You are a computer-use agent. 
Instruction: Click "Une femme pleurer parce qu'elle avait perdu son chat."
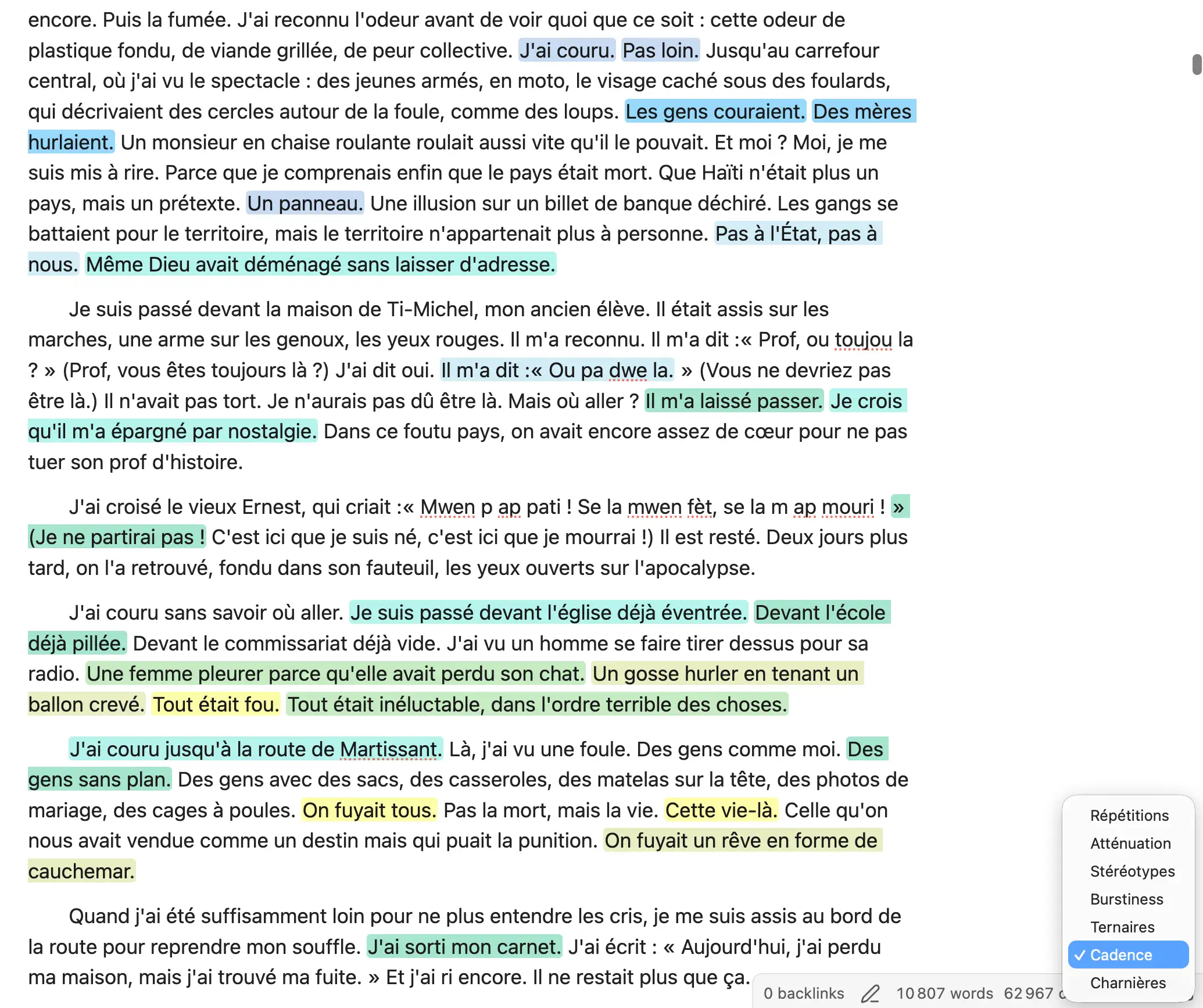335,674
